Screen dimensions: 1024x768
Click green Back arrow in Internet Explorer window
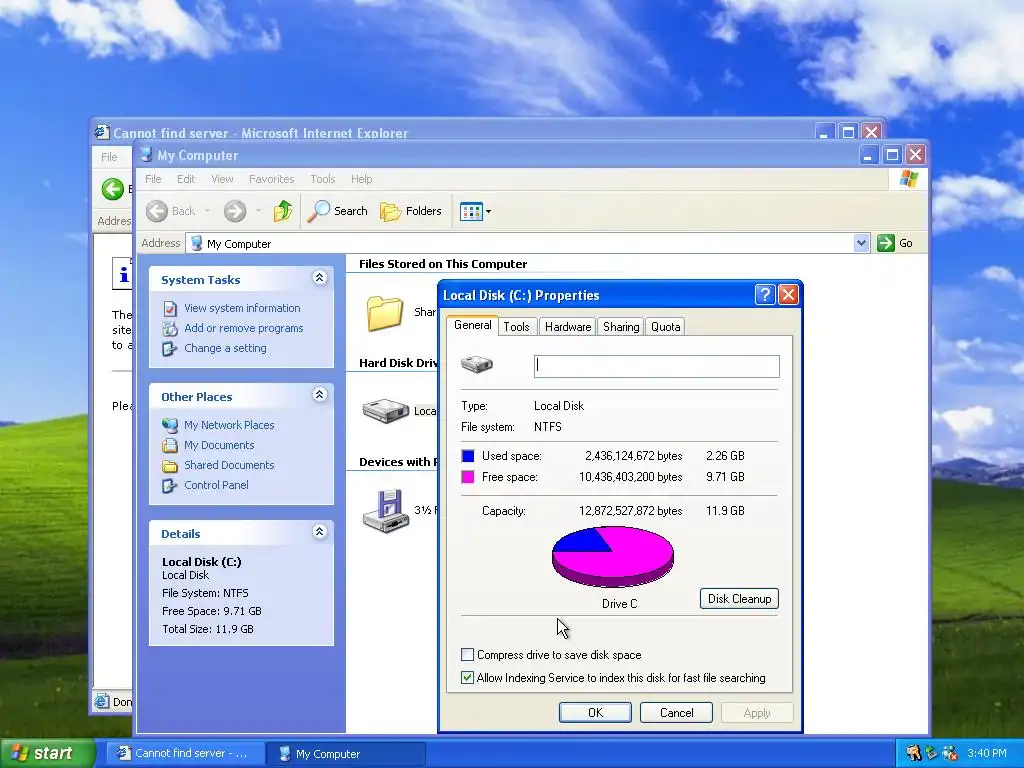[x=112, y=189]
